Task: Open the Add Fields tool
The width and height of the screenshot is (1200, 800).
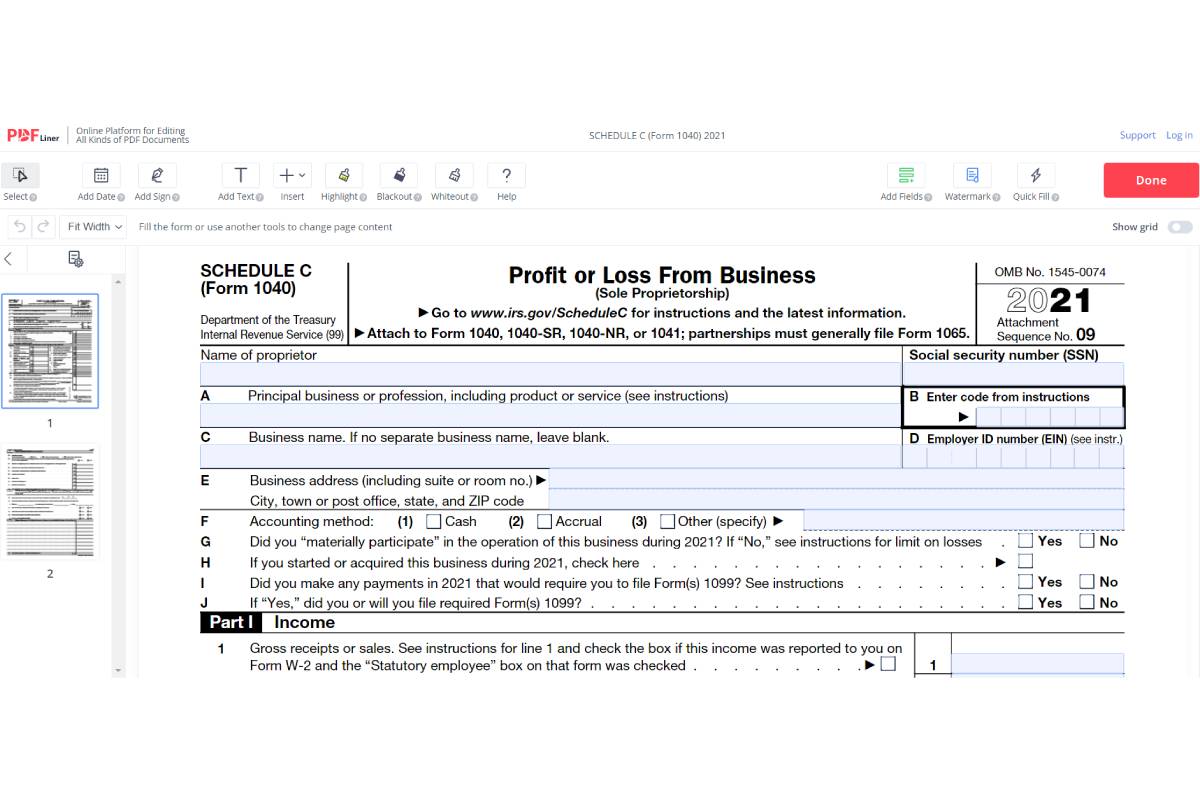Action: tap(906, 176)
